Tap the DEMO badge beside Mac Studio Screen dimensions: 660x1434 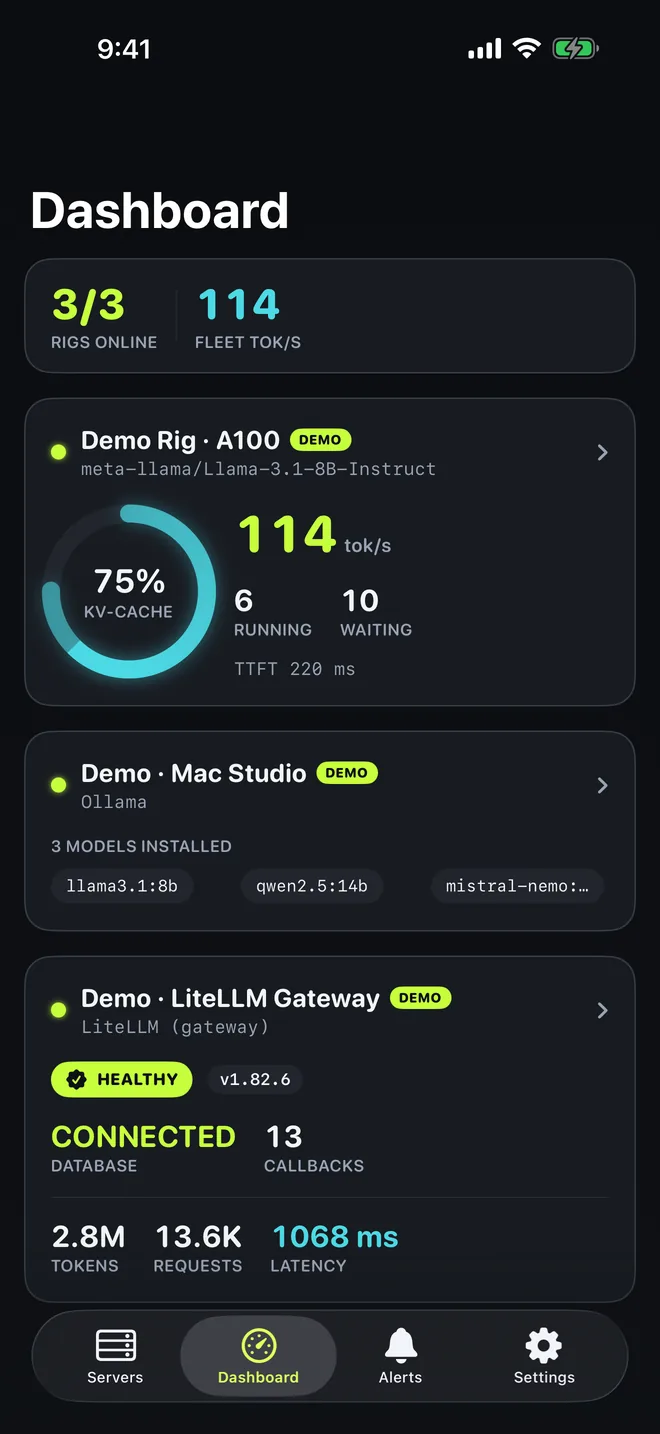point(347,773)
